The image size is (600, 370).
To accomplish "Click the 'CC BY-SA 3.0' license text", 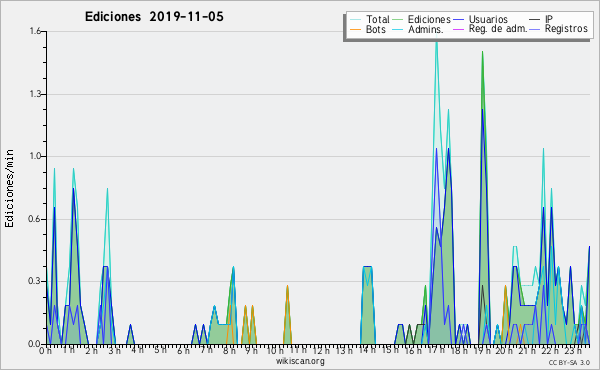I will 569,362.
